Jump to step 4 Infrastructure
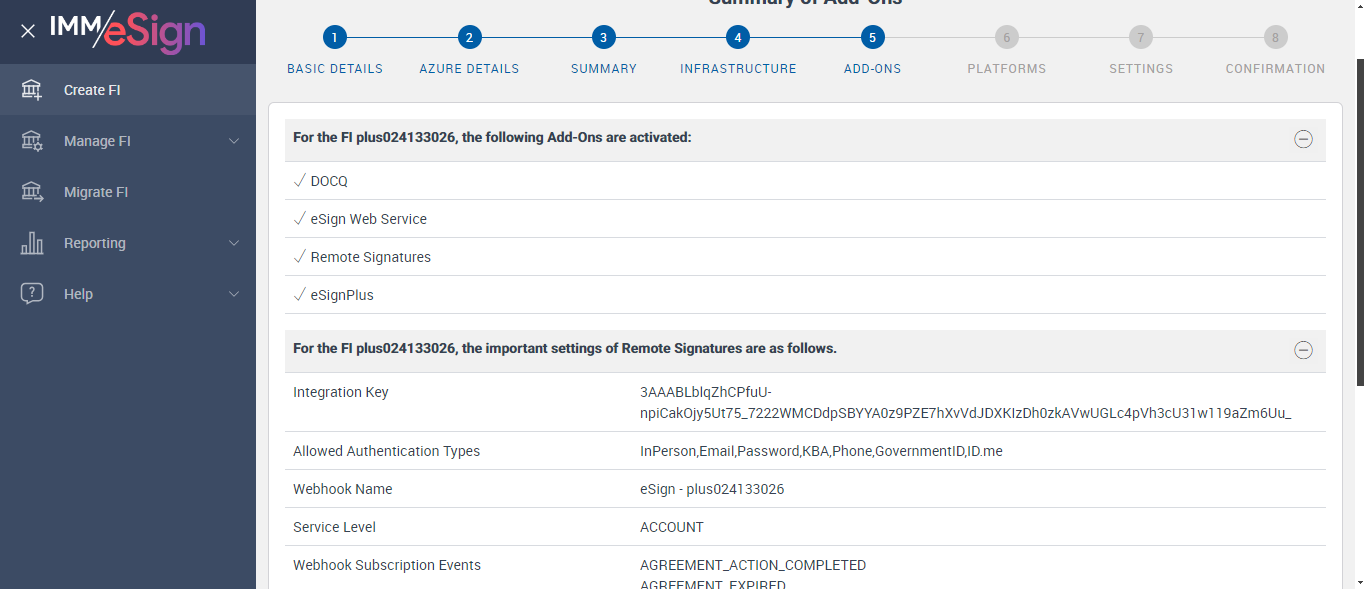The height and width of the screenshot is (589, 1366). 738,38
